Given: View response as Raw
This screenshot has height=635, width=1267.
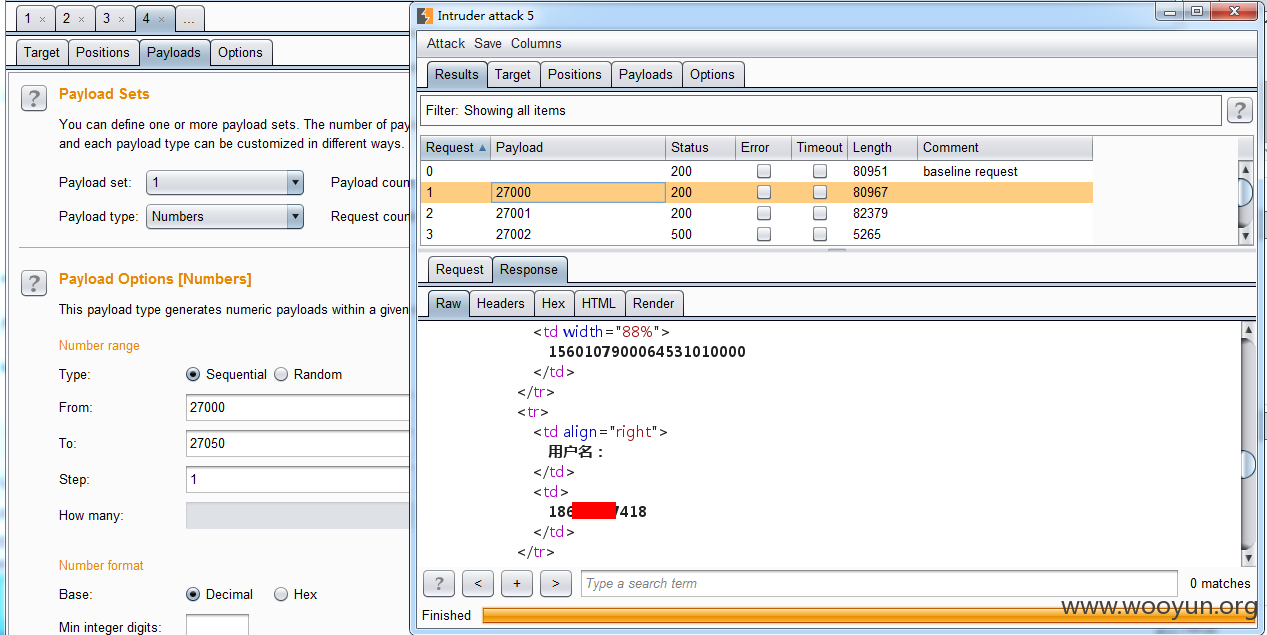Looking at the screenshot, I should [449, 303].
